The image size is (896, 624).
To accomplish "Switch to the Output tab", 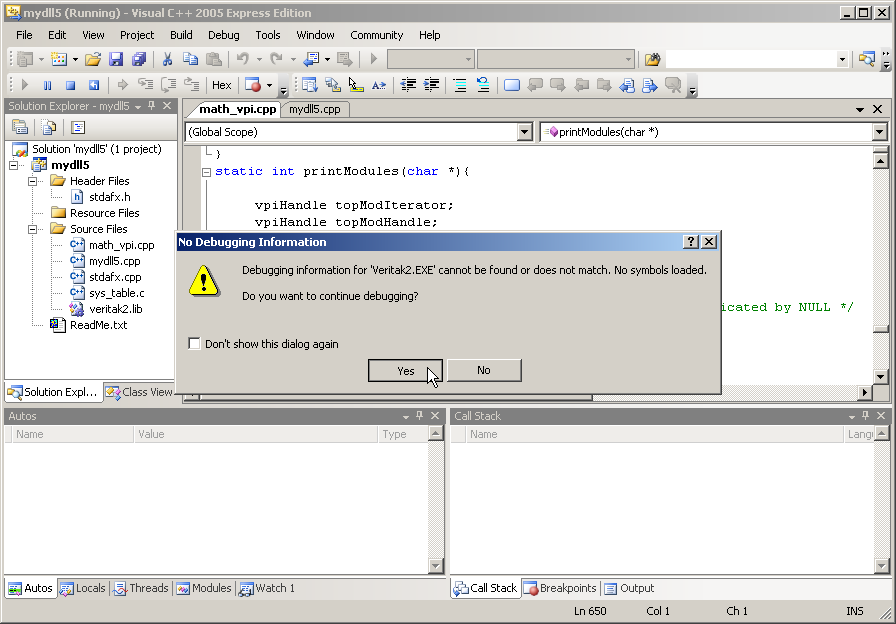I will (x=629, y=588).
